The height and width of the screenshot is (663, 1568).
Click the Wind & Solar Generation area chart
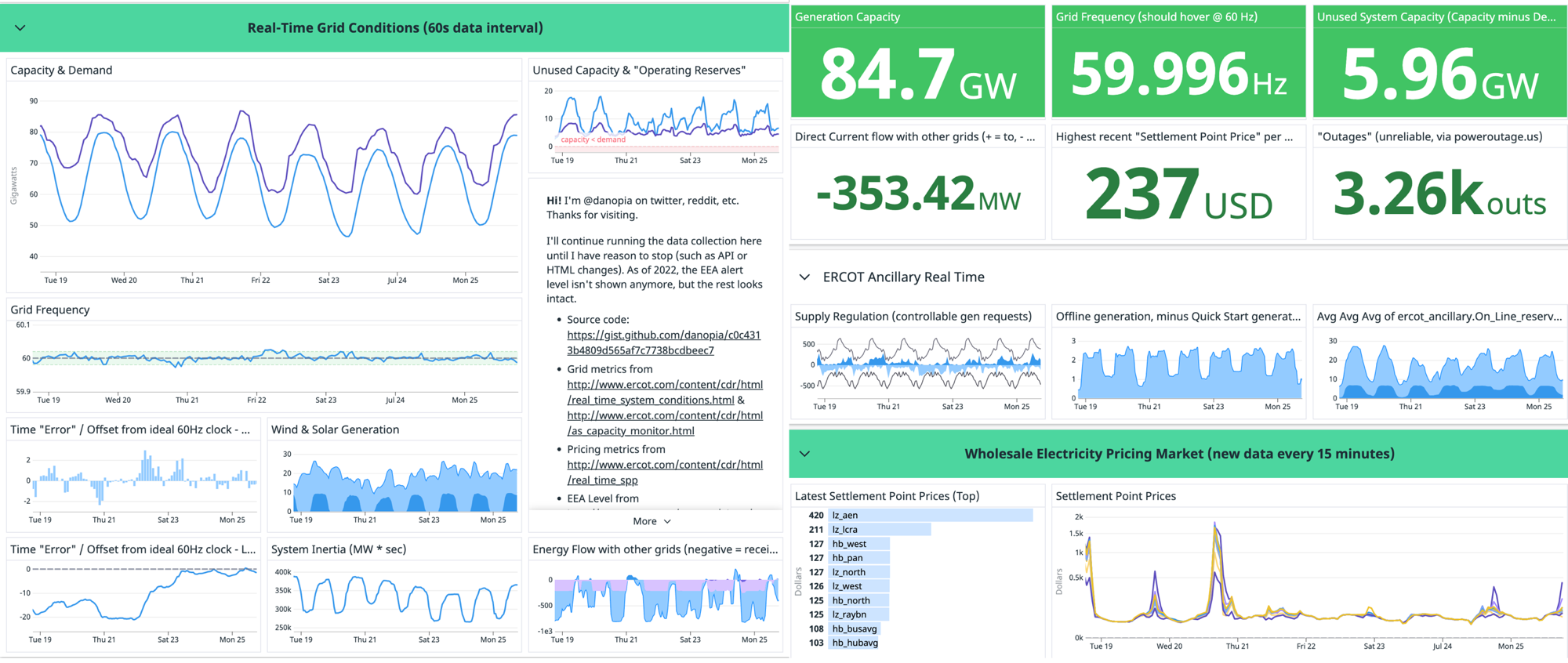click(x=404, y=482)
